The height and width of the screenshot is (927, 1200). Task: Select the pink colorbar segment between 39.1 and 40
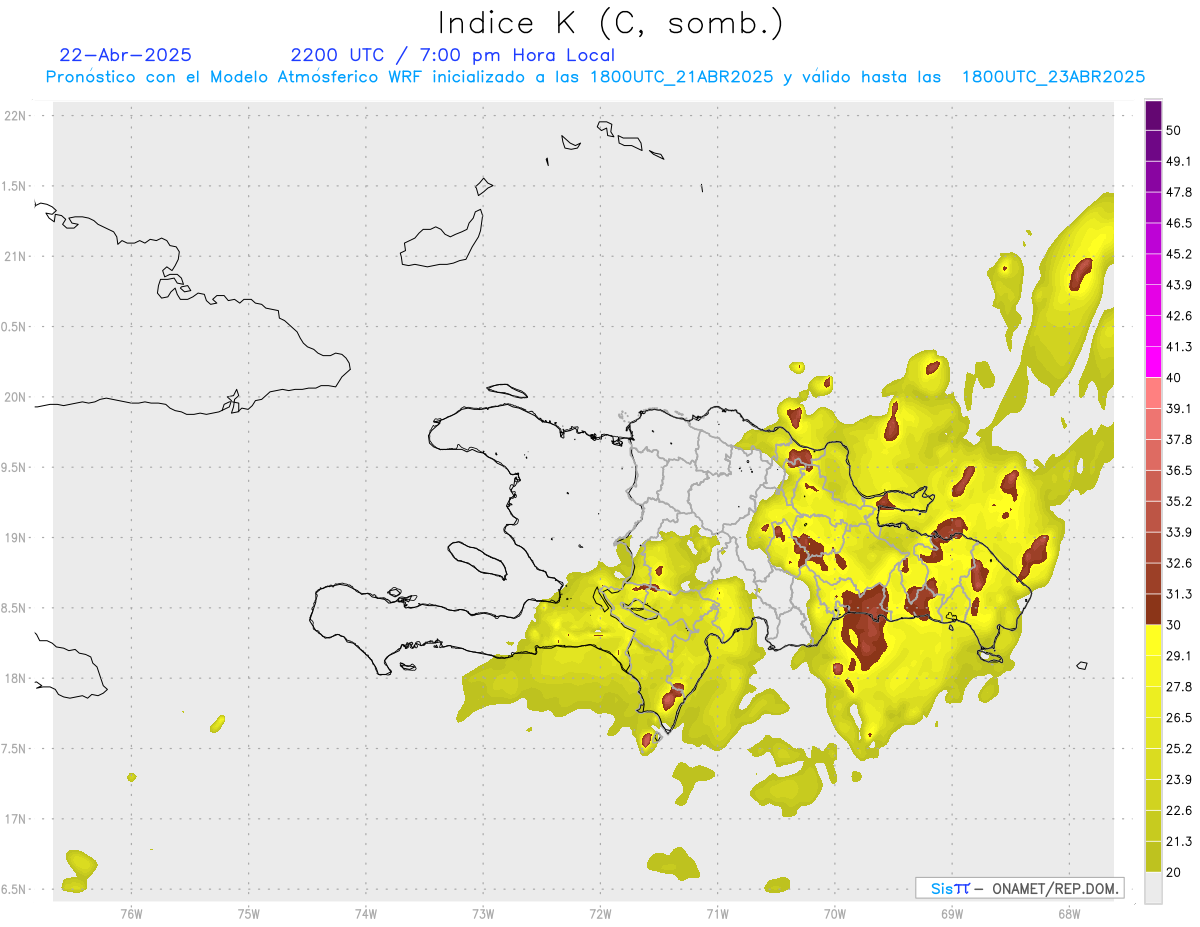1153,393
